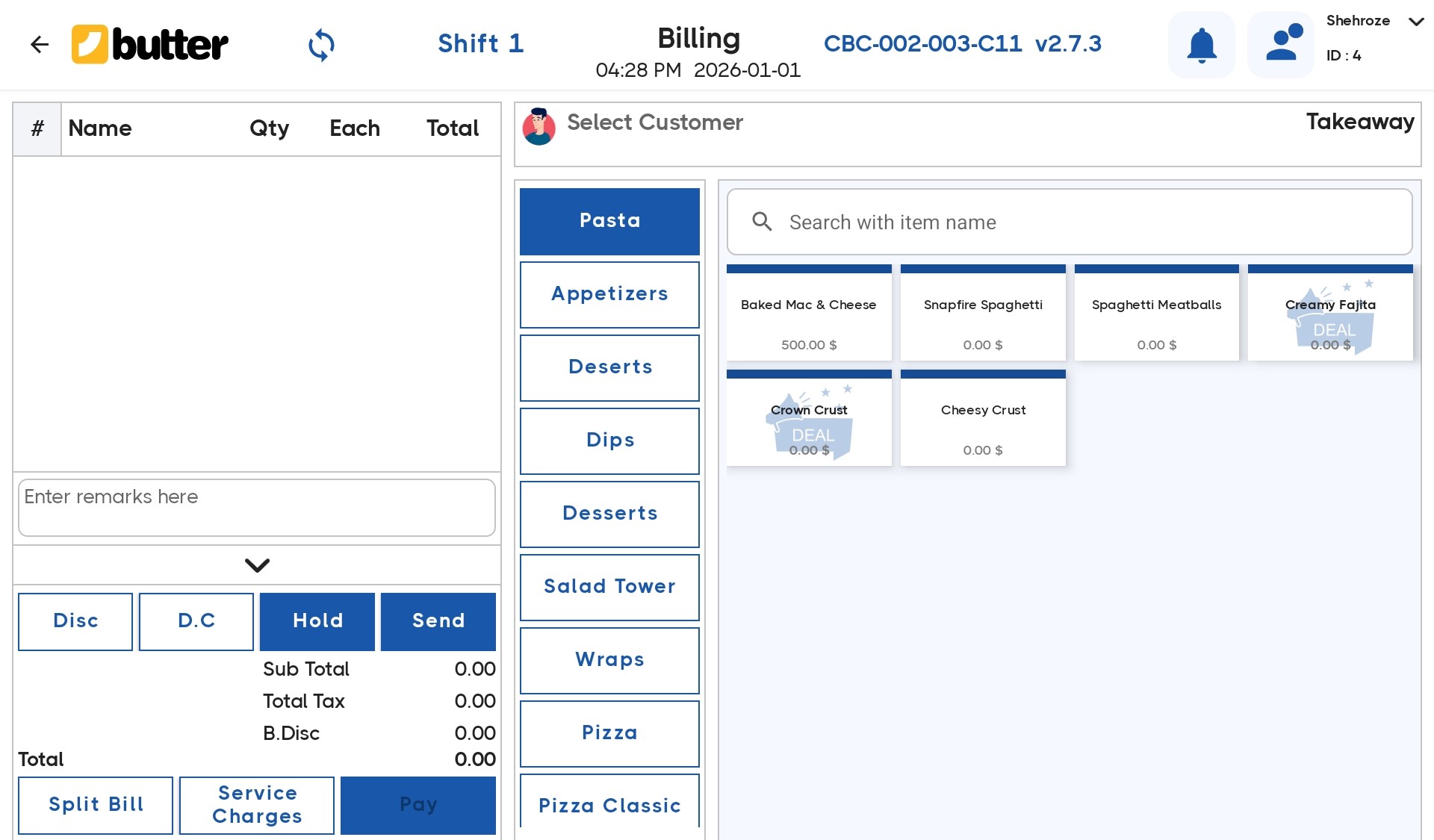The height and width of the screenshot is (840, 1434).
Task: Click the remarks input field
Action: (x=257, y=508)
